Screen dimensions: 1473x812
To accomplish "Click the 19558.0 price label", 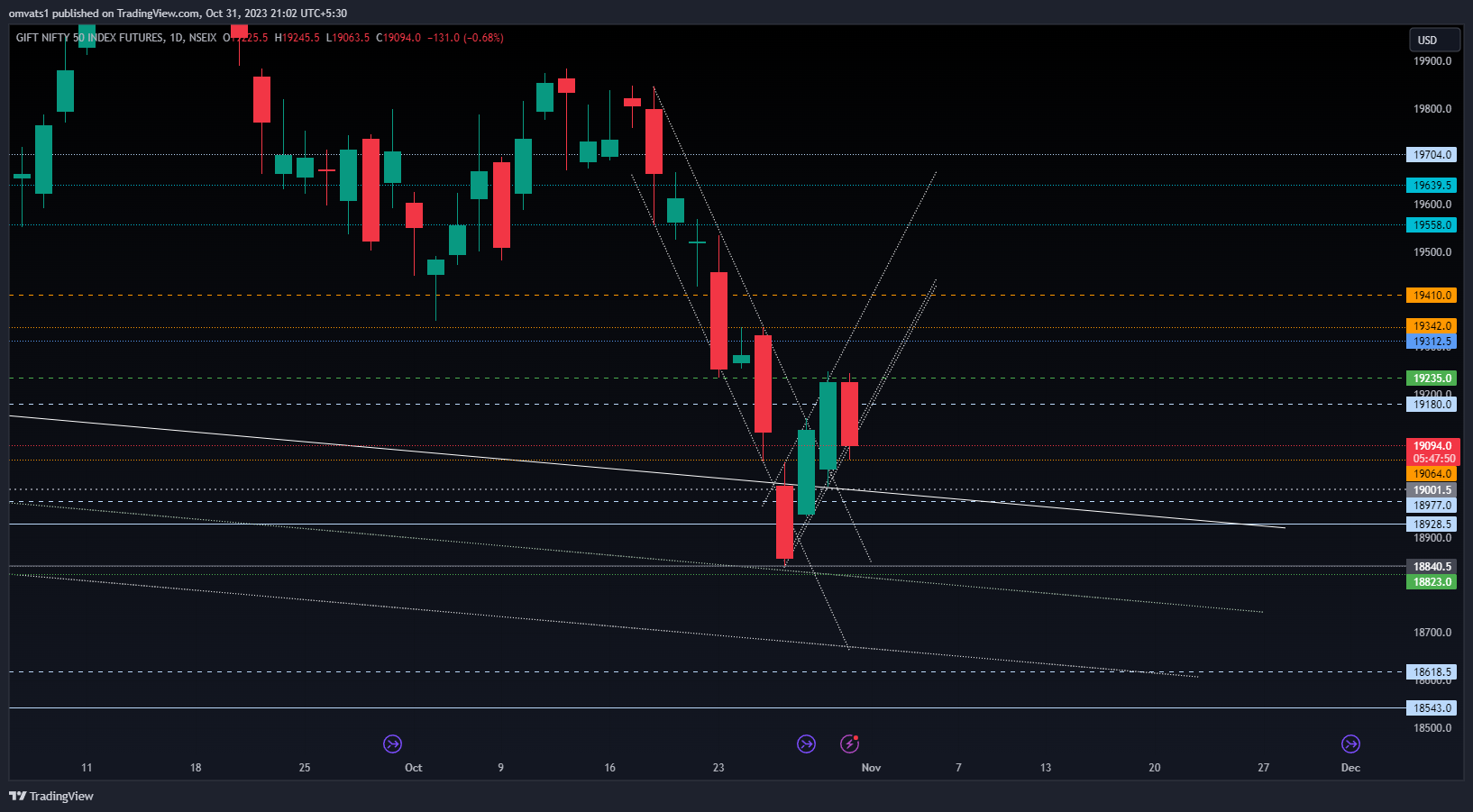I will click(1432, 225).
